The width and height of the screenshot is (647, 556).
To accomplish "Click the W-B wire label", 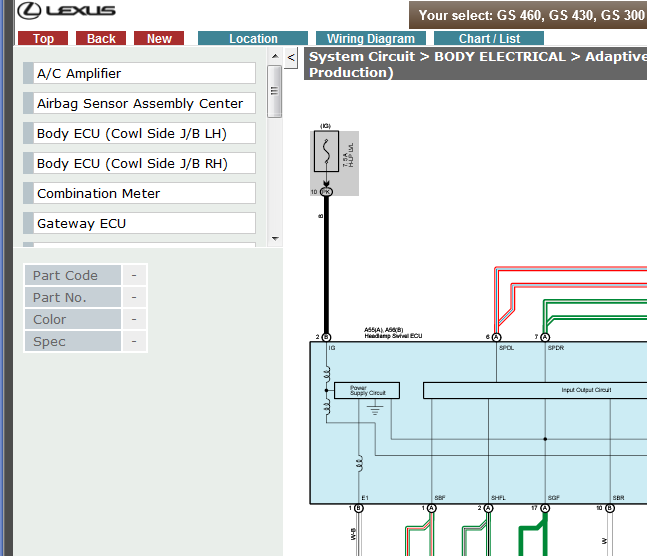I will (353, 534).
